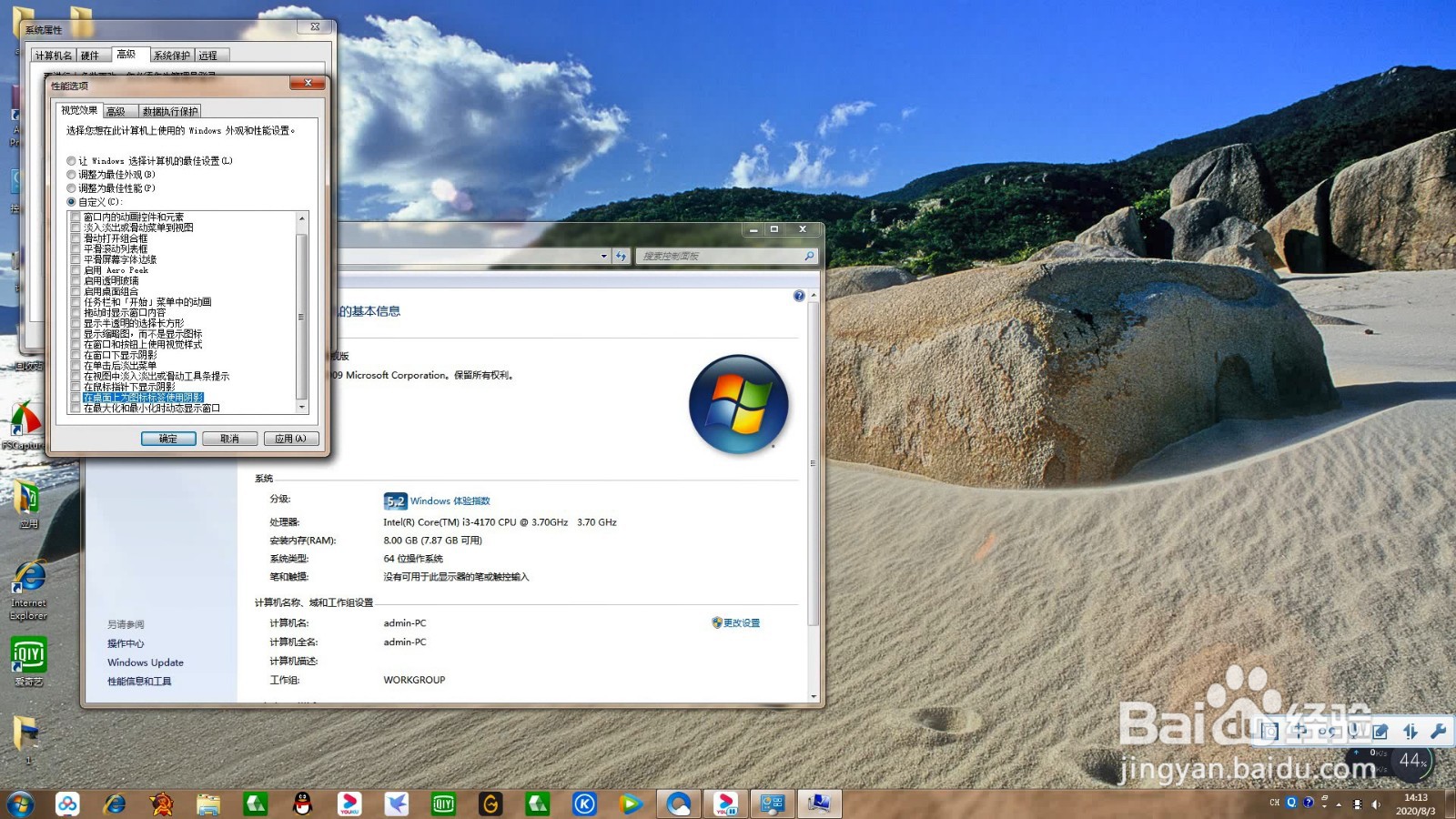Open 操作中心 link
This screenshot has width=1456, height=819.
pos(126,643)
